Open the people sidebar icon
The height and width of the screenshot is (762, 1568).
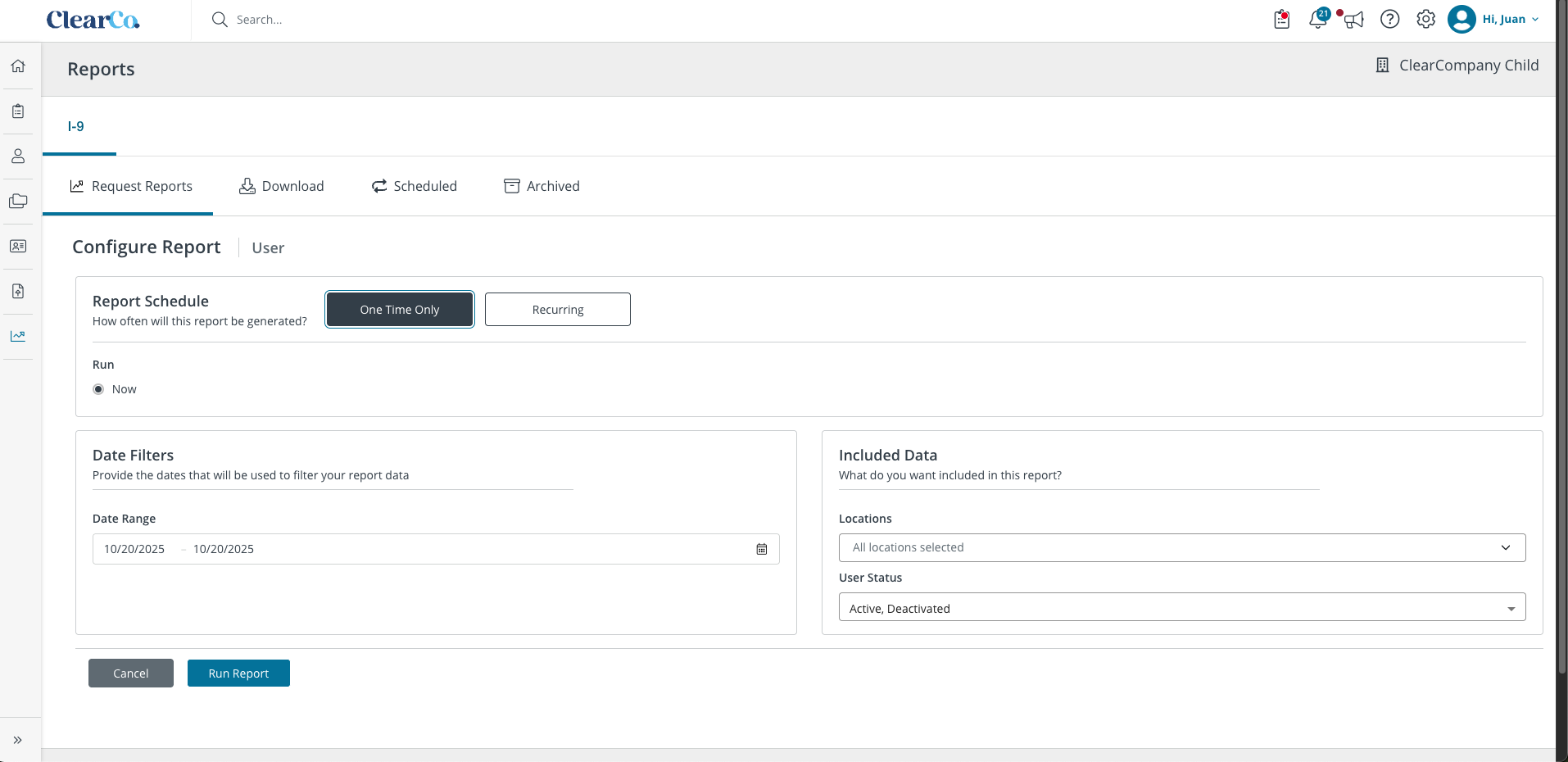coord(18,156)
